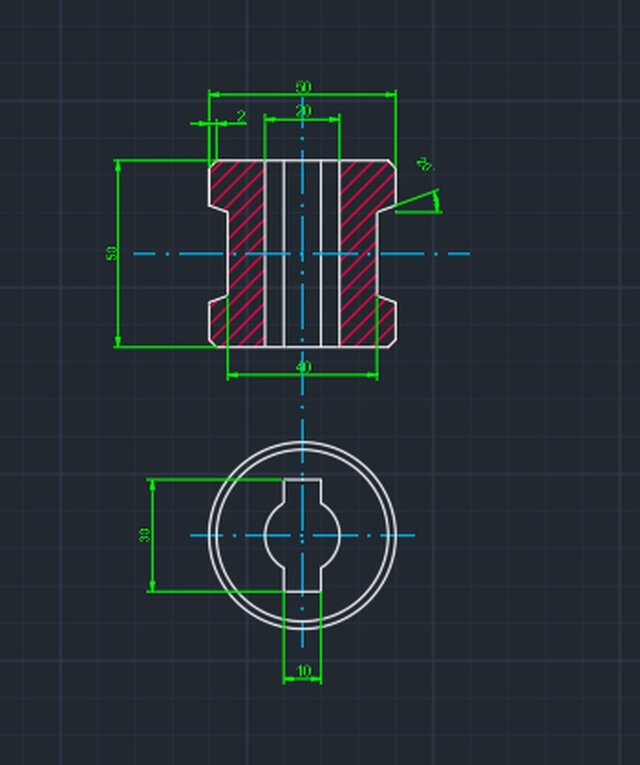
Task: Click the center of the bore hole circle
Action: (x=302, y=535)
